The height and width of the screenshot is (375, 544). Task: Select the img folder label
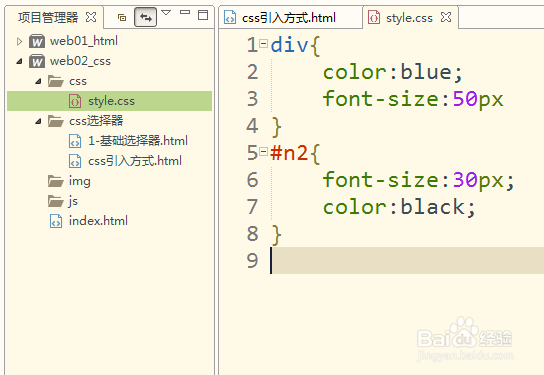(80, 181)
